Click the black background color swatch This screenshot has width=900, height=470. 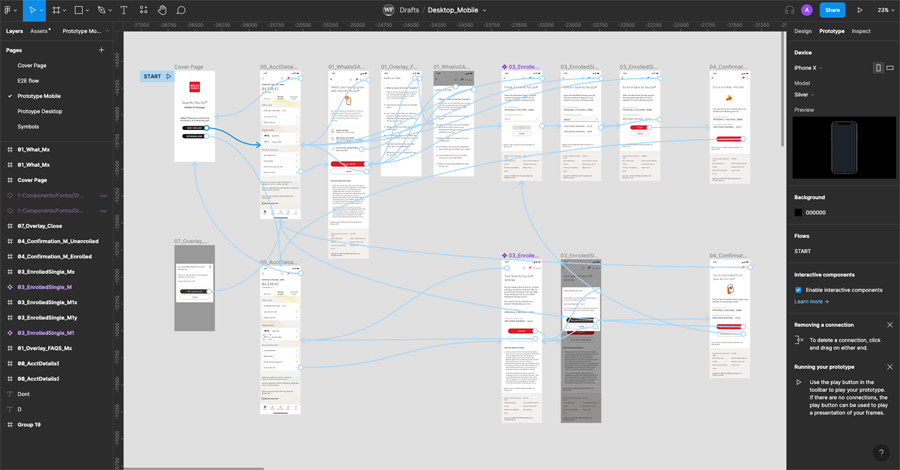(x=799, y=212)
